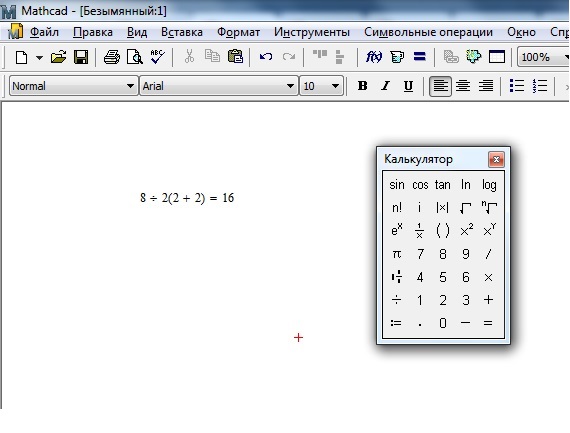This screenshot has height=433, width=570.
Task: Open the font size 10 dropdown
Action: pyautogui.click(x=335, y=86)
